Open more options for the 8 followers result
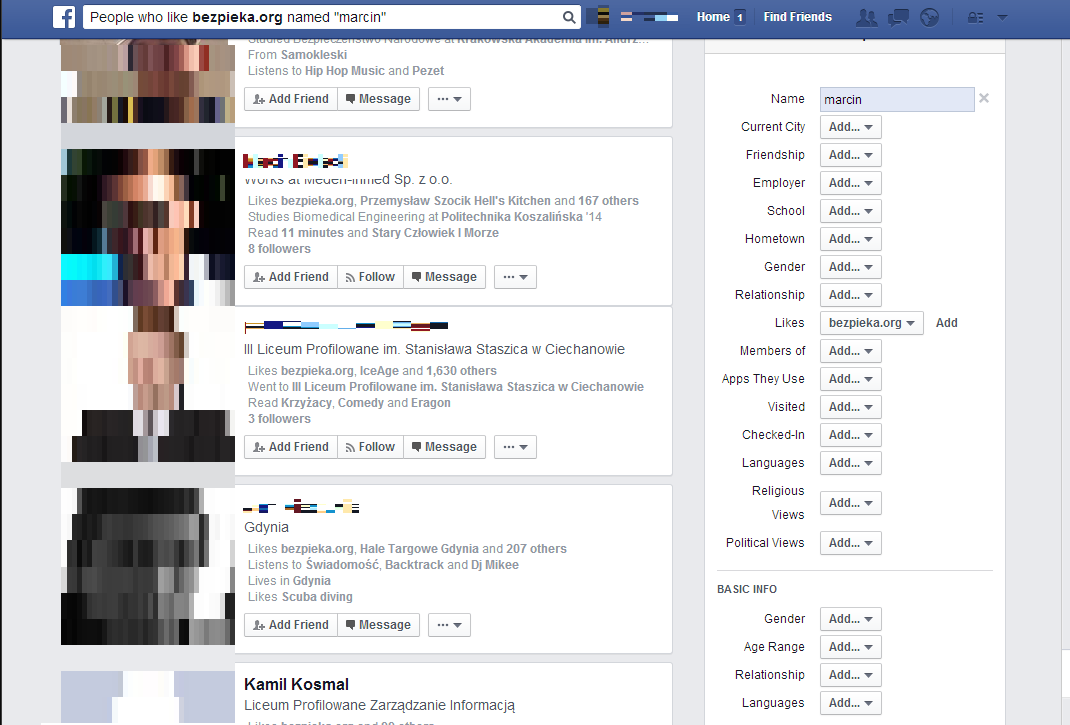 coord(515,277)
